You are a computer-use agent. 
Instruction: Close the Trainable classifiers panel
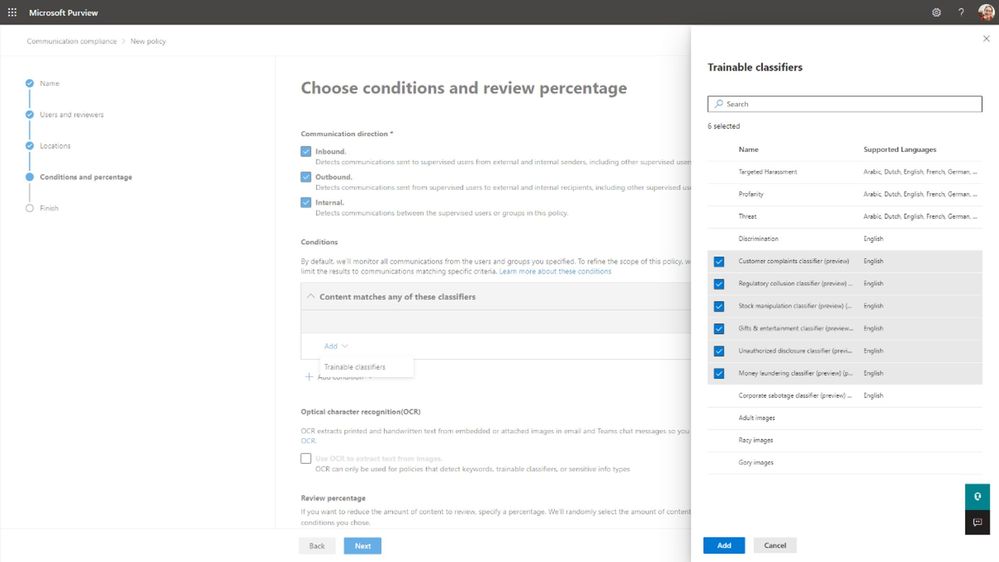(986, 39)
